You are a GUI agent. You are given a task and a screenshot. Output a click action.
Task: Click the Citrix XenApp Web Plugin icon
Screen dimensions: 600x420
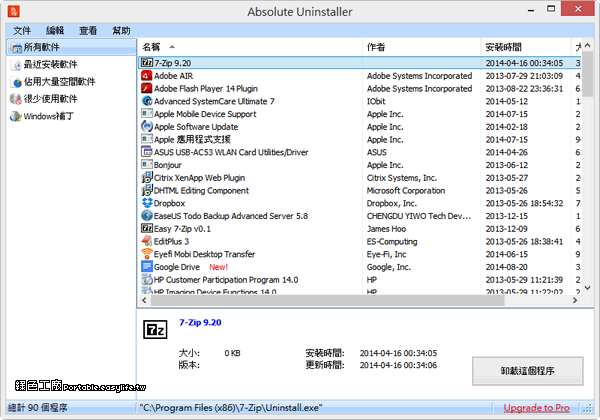tap(147, 177)
